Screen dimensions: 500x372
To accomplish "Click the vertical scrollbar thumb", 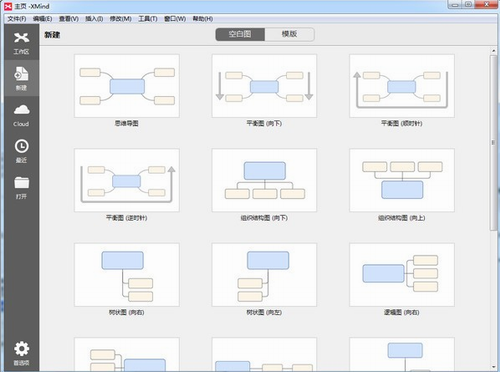I will (x=493, y=143).
